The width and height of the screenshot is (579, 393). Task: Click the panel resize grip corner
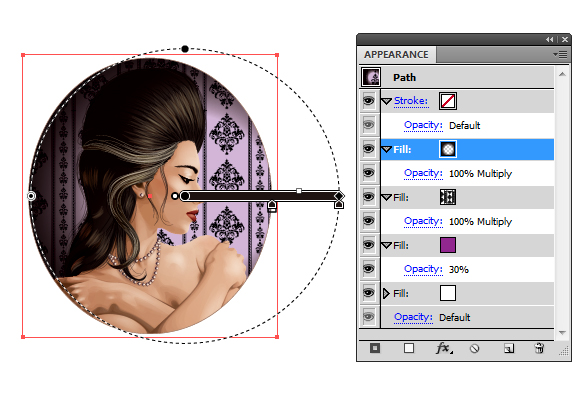coord(564,351)
